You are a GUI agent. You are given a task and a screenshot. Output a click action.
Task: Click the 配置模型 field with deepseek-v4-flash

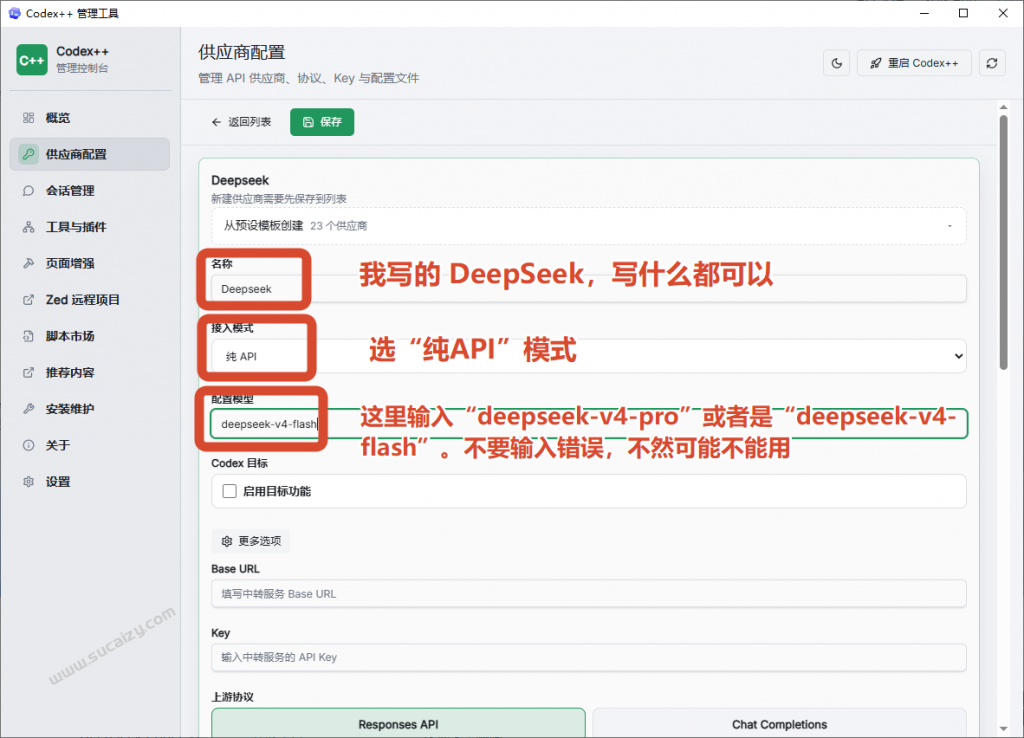tap(588, 424)
